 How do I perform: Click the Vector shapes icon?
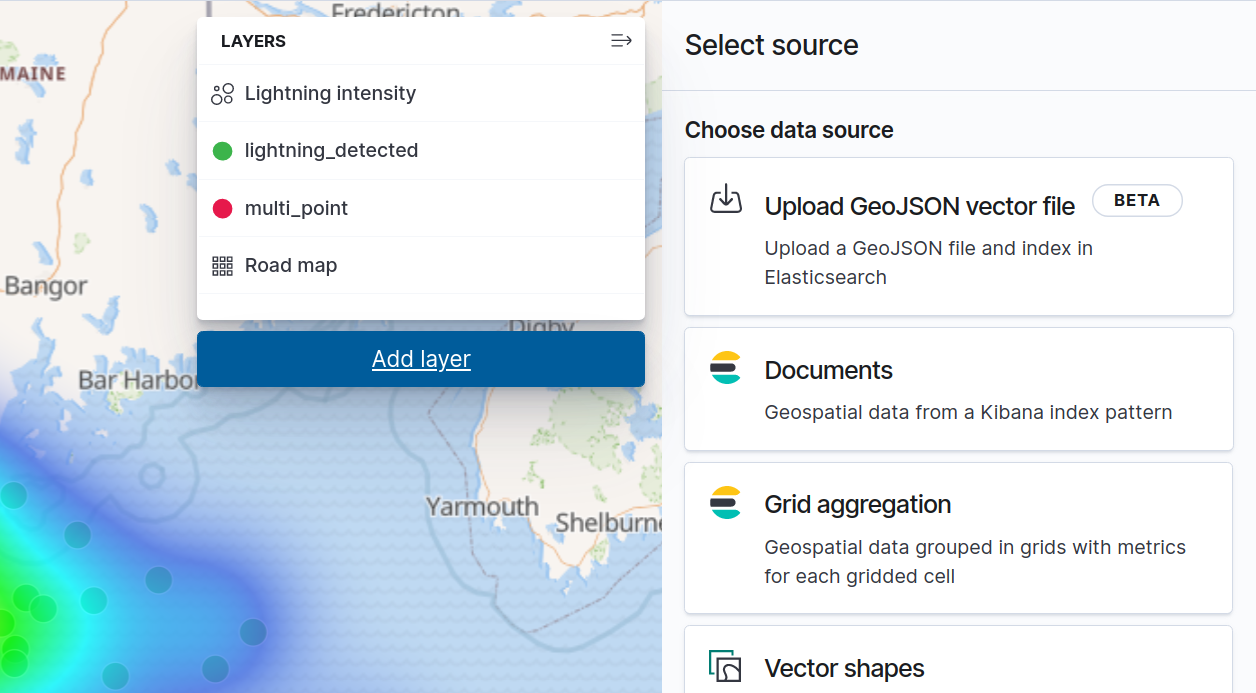coord(725,666)
